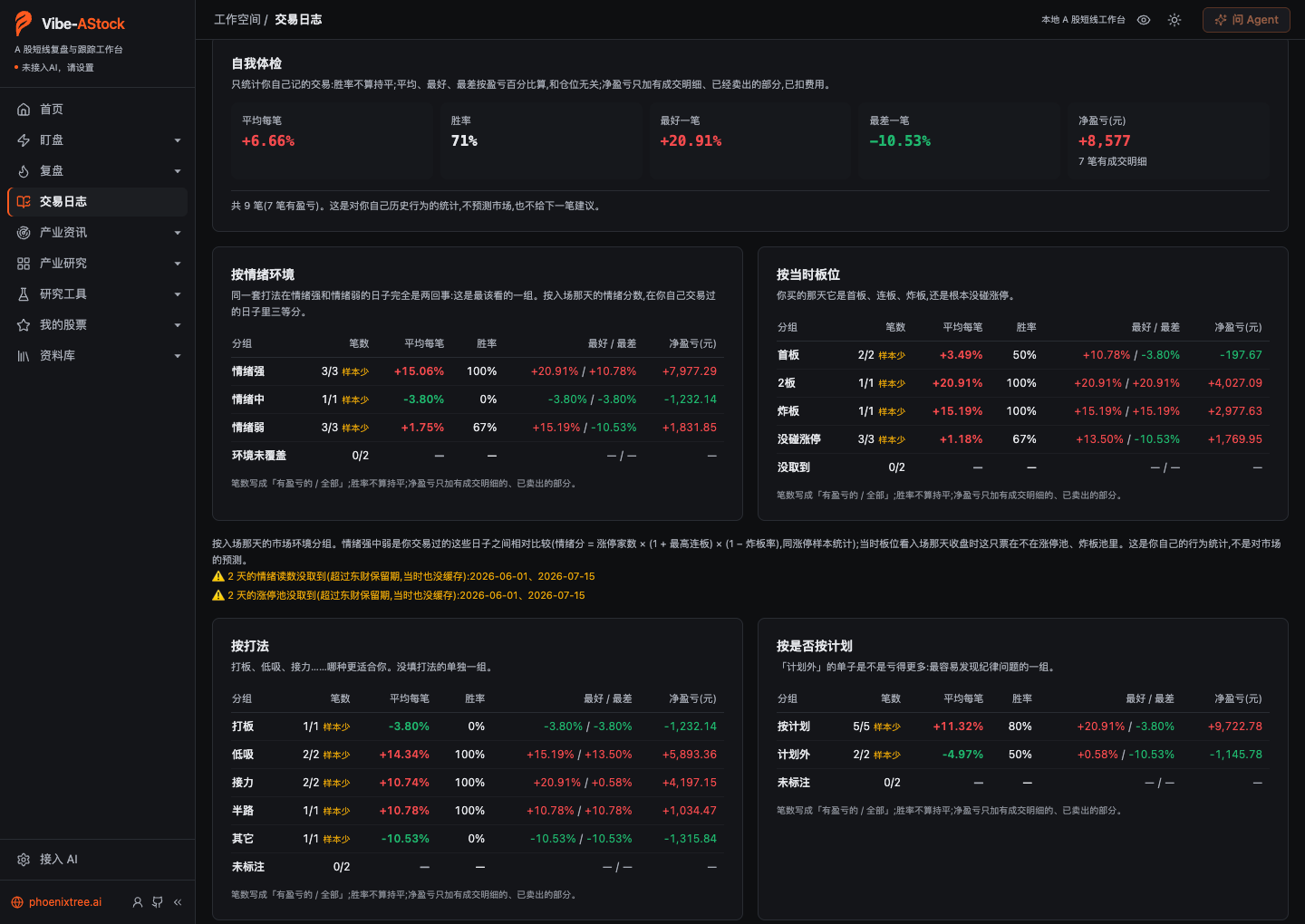Viewport: 1305px width, 924px height.
Task: Expand the 产业研究 submenu arrow
Action: 178,264
